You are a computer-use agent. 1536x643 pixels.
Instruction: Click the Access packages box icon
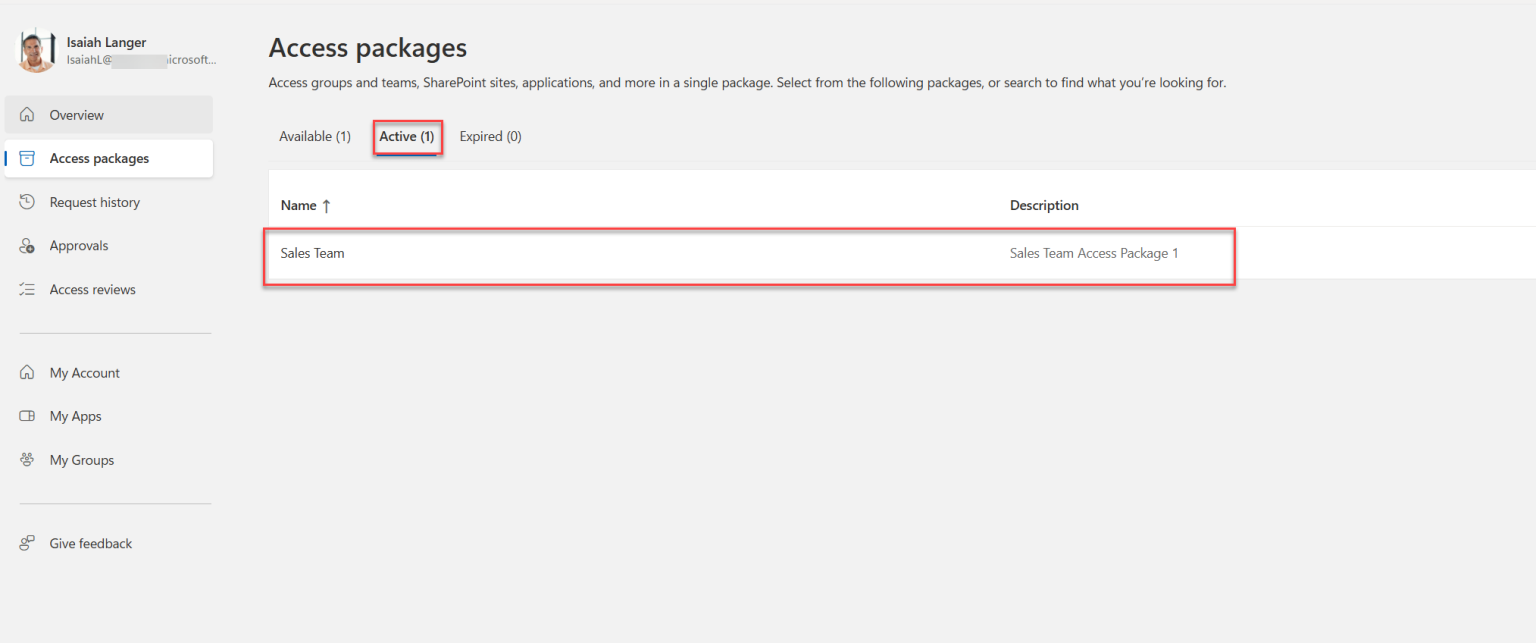(x=28, y=158)
